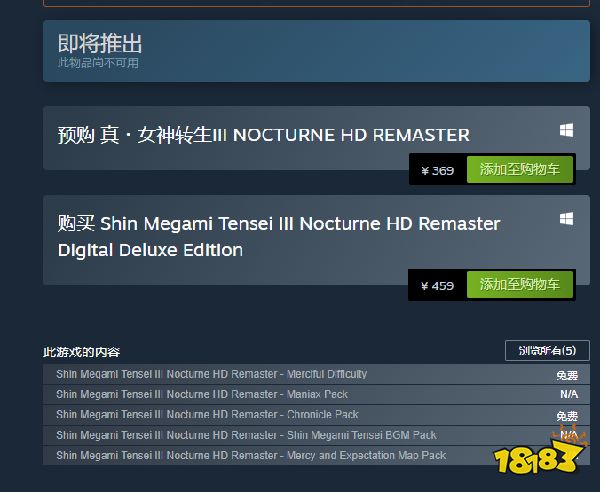Click the Digital Deluxe Edition purchase title
The image size is (600, 492).
(279, 237)
